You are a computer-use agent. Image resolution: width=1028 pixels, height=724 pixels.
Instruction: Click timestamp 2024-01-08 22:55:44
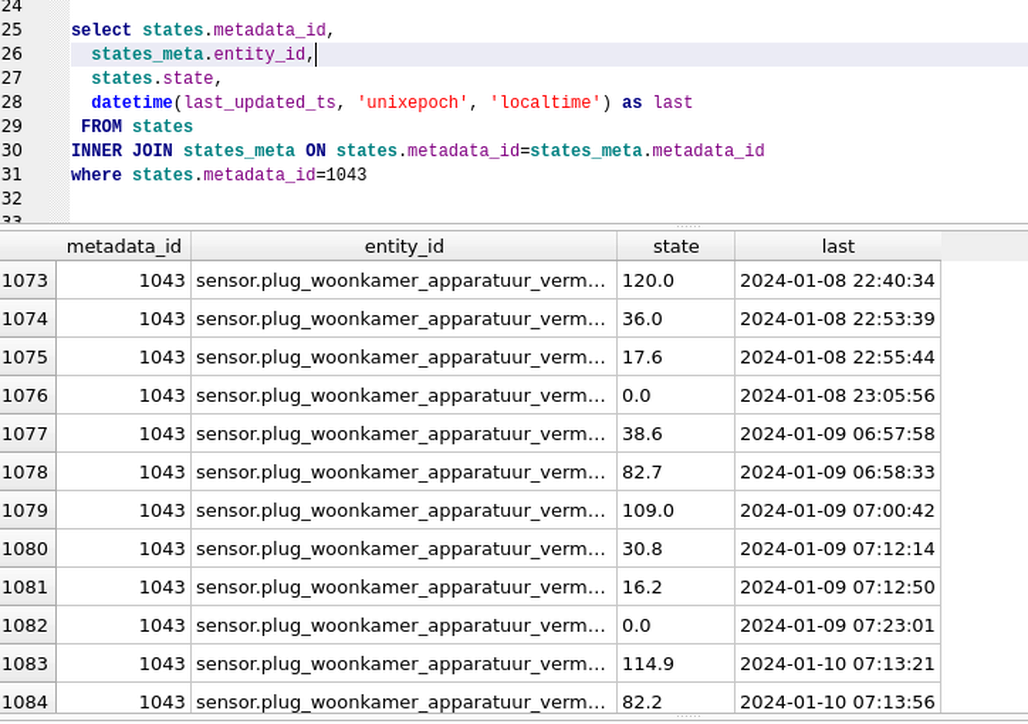[x=837, y=357]
